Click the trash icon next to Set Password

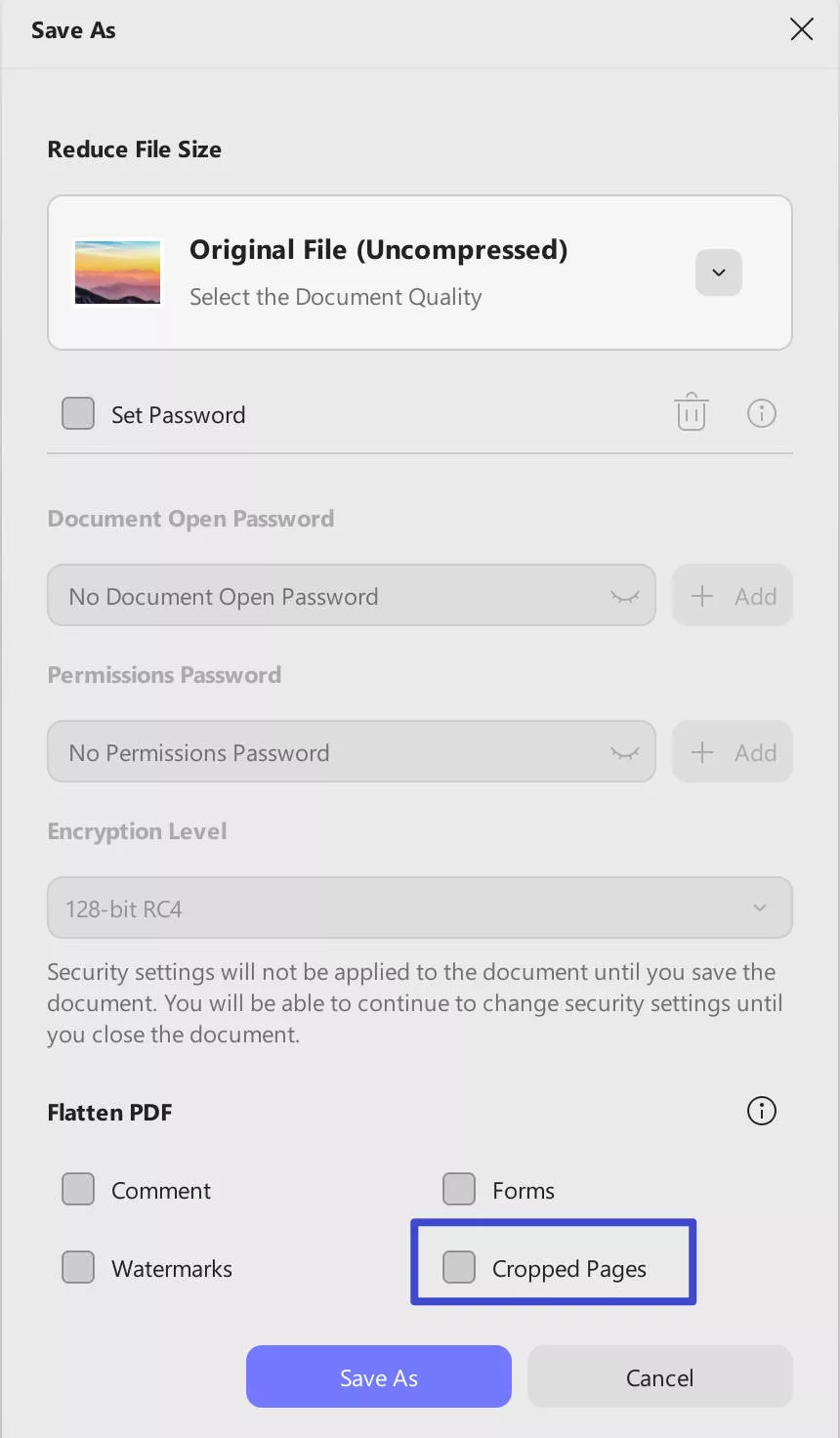click(x=691, y=412)
